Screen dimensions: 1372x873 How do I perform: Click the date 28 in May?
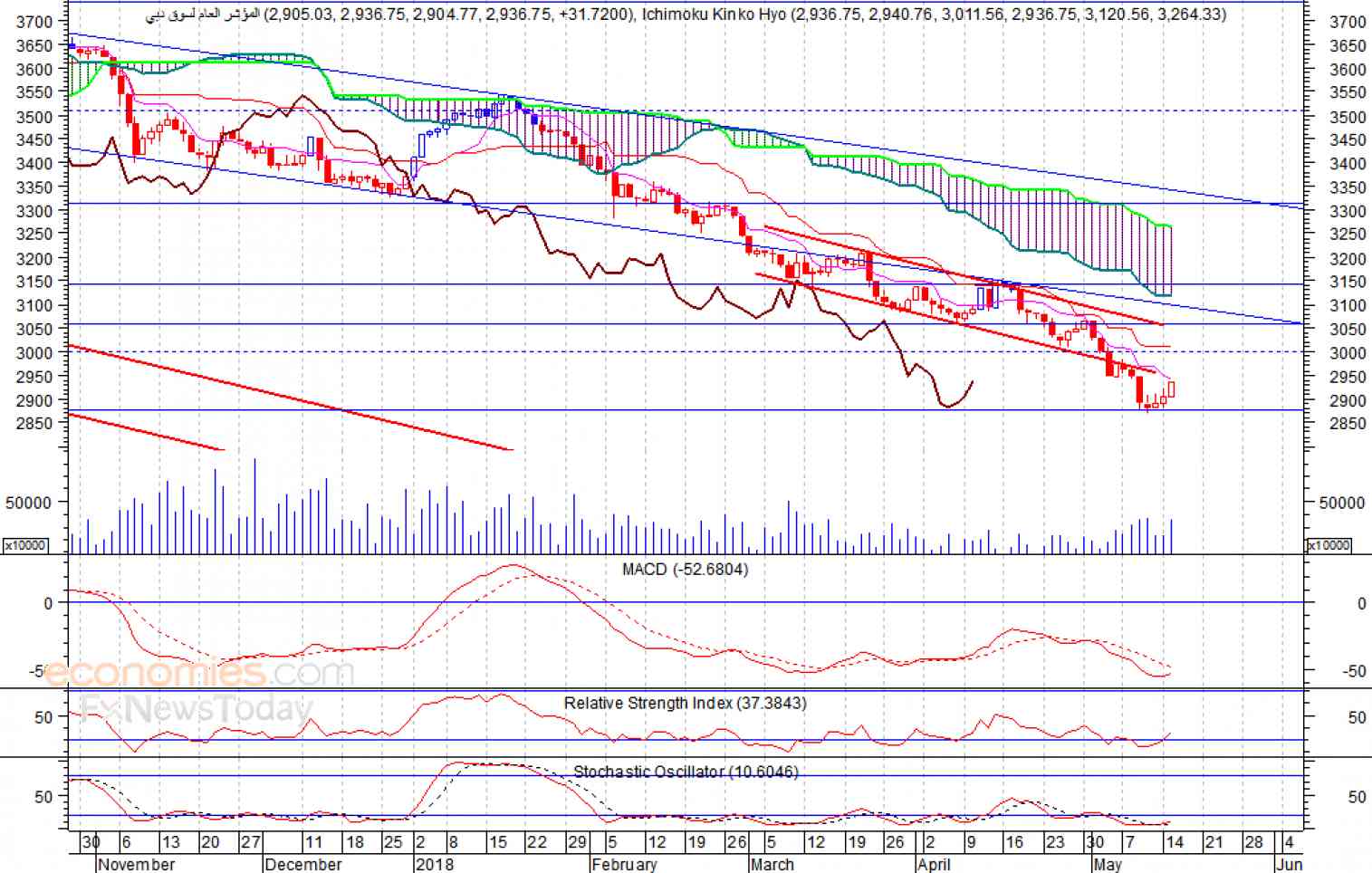point(1253,842)
